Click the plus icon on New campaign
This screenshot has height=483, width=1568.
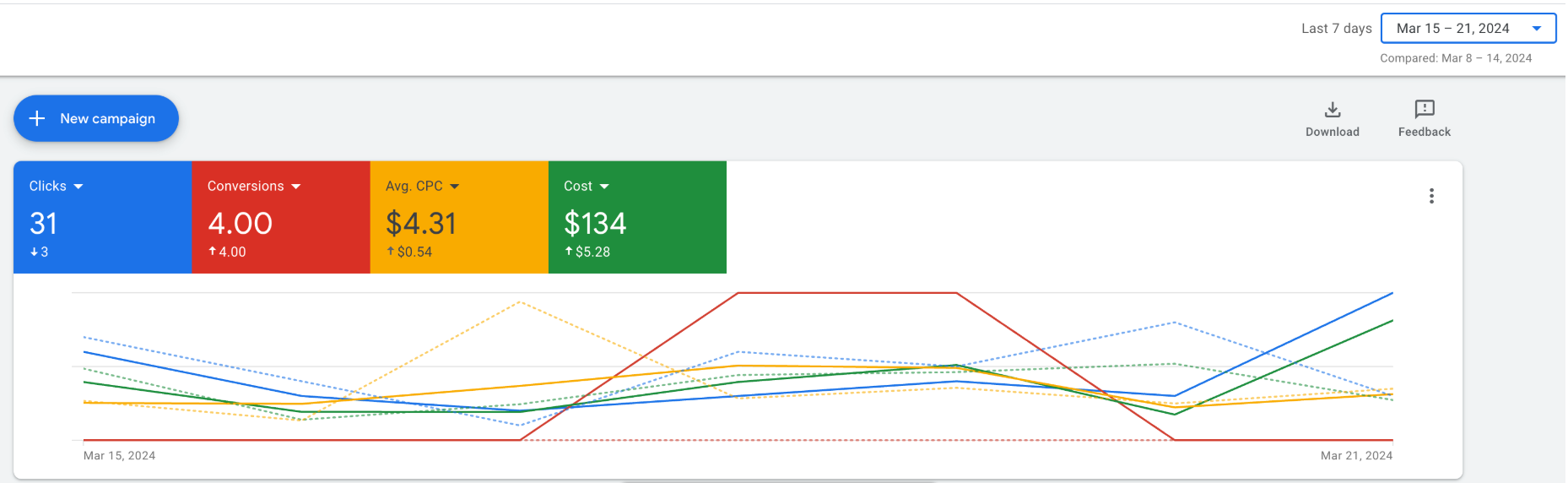coord(37,118)
